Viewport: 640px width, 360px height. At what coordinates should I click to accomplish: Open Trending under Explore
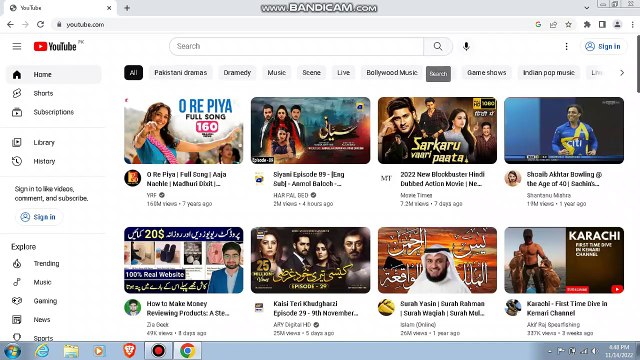coord(53,264)
